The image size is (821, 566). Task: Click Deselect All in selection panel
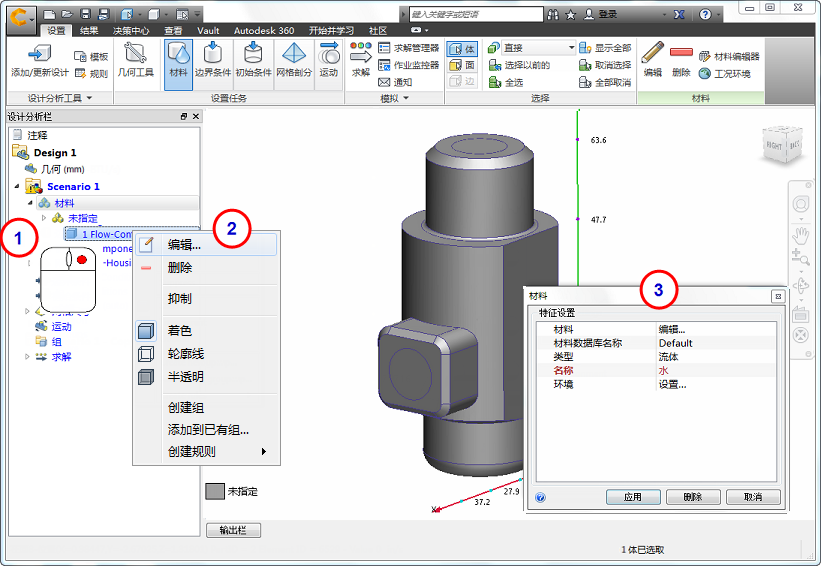click(605, 82)
